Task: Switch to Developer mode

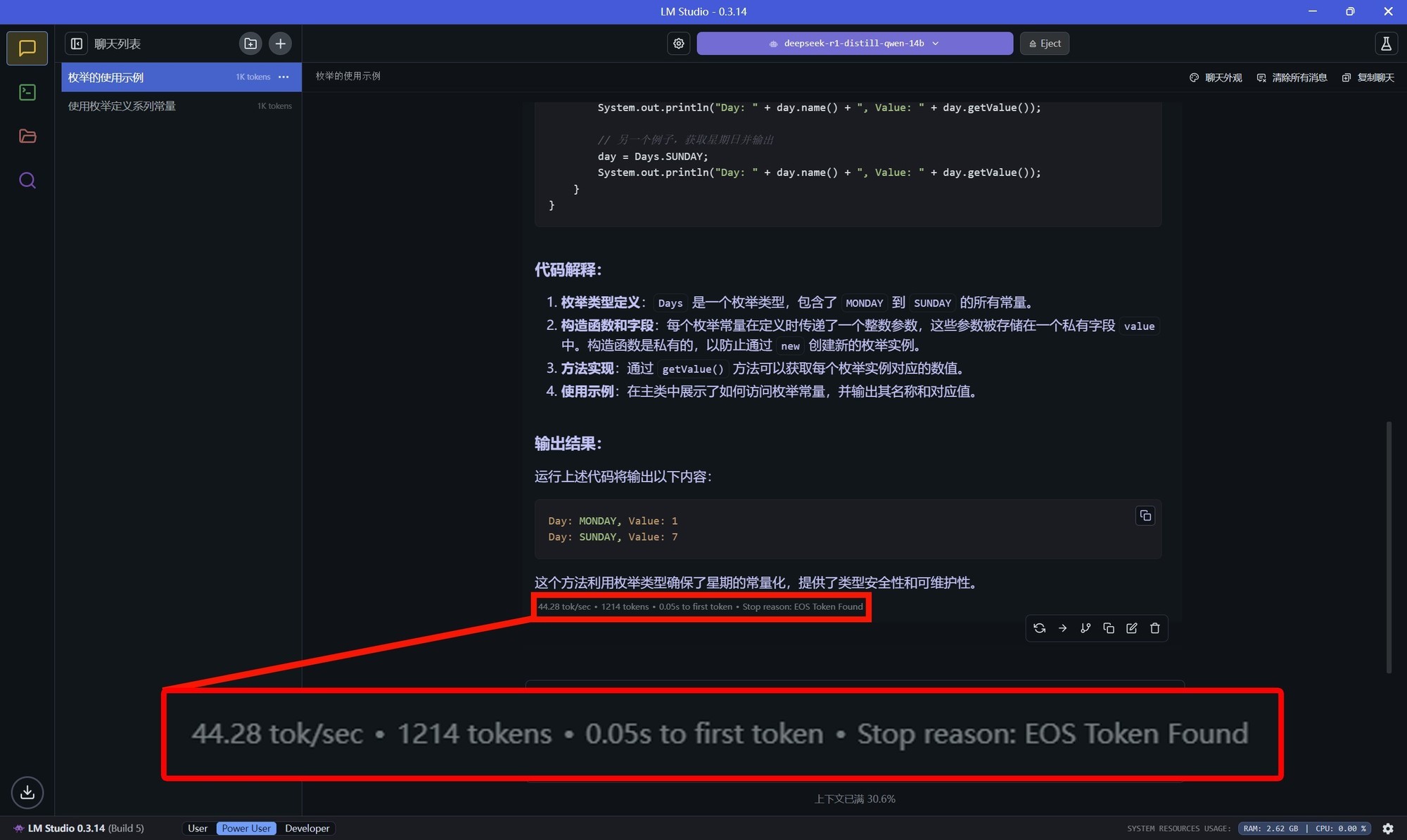Action: coord(307,828)
